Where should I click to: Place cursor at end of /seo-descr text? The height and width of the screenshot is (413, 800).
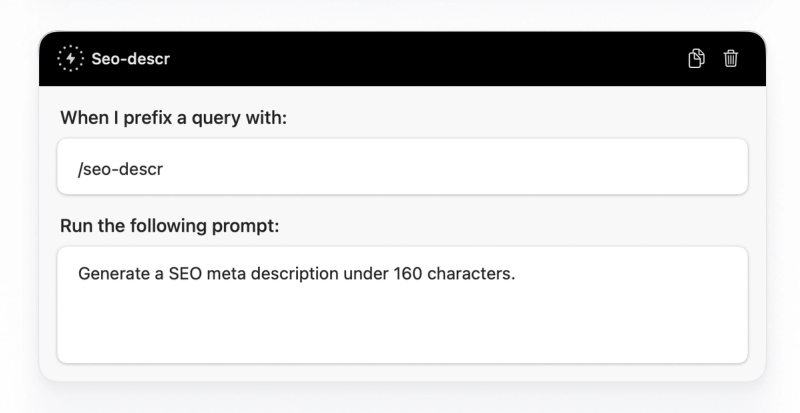[164, 169]
